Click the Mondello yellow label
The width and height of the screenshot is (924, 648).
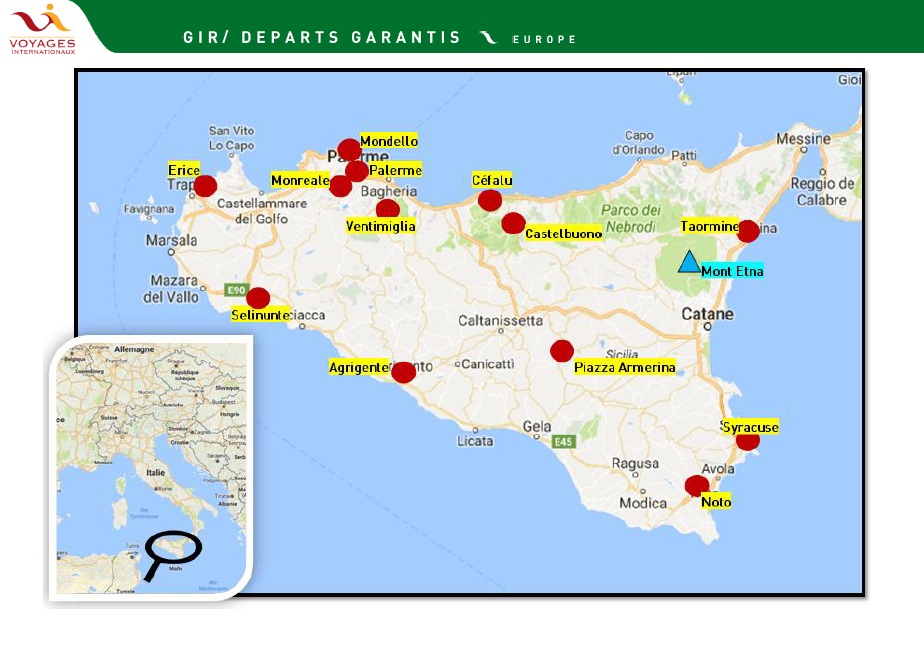(389, 141)
